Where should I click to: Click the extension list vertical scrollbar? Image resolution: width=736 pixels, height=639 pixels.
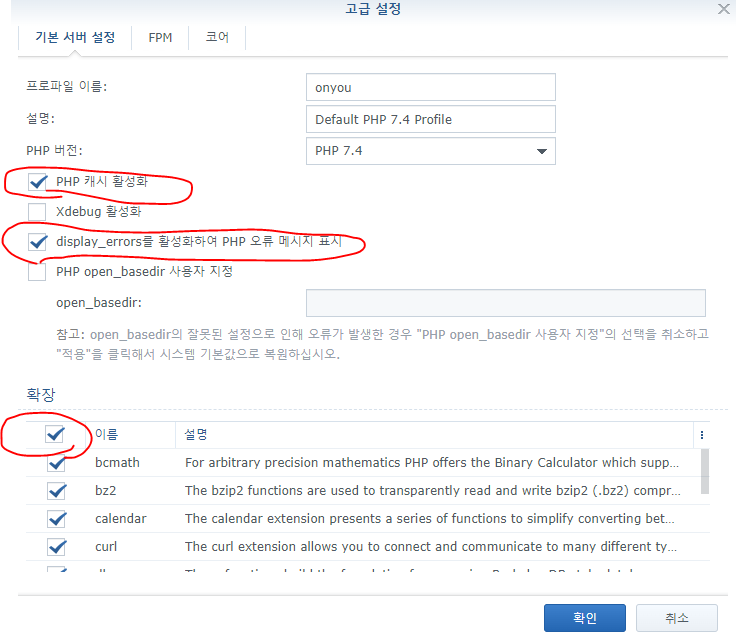click(x=705, y=471)
